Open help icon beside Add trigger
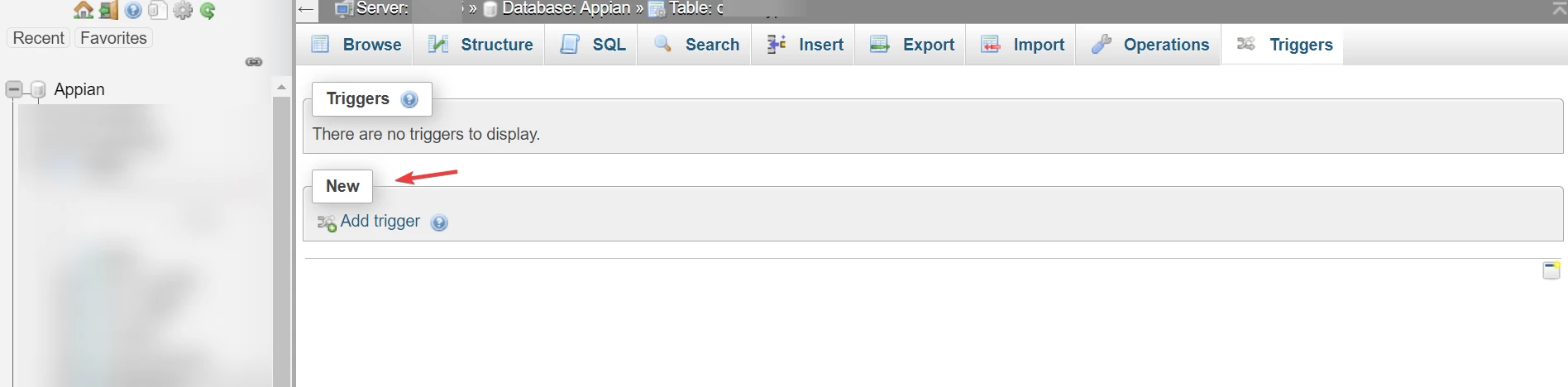 [440, 222]
